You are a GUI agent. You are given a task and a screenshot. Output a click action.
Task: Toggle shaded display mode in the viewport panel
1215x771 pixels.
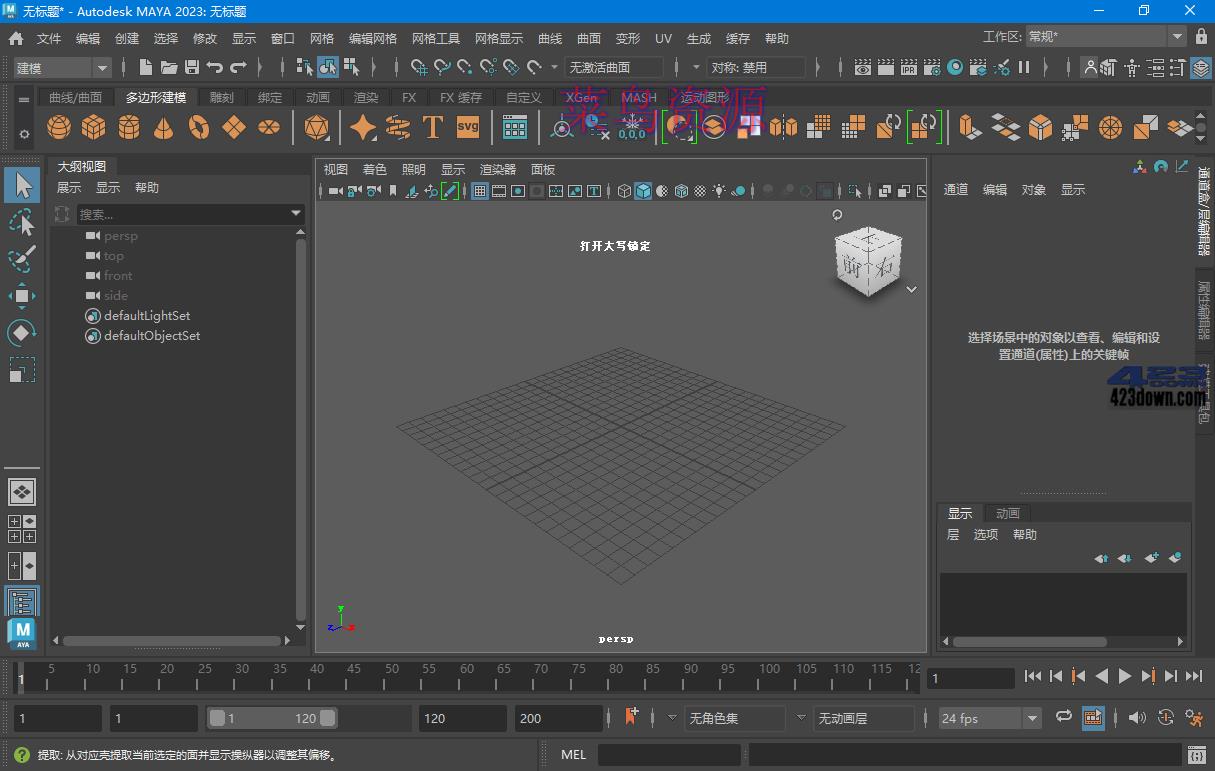pos(645,190)
